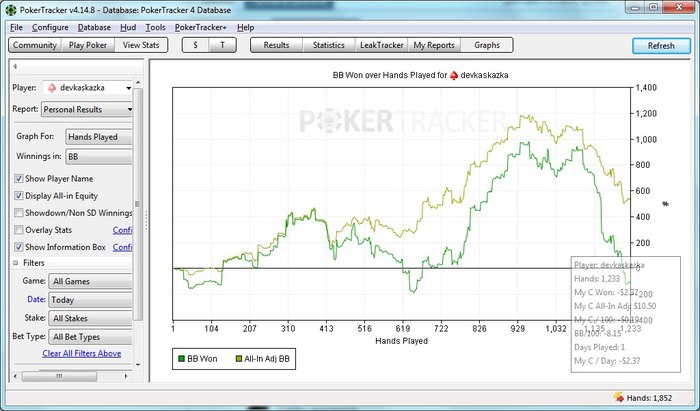Click the hands count icon in status bar

point(618,397)
